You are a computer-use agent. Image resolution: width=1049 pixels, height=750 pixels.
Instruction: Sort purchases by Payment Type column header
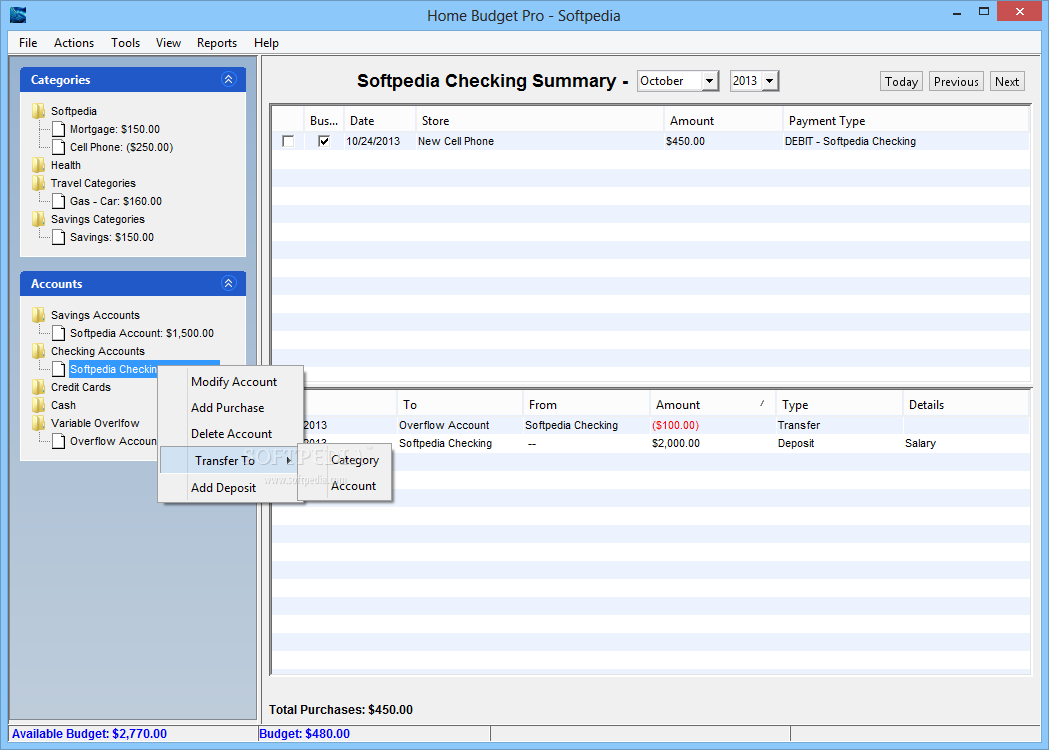tap(905, 121)
